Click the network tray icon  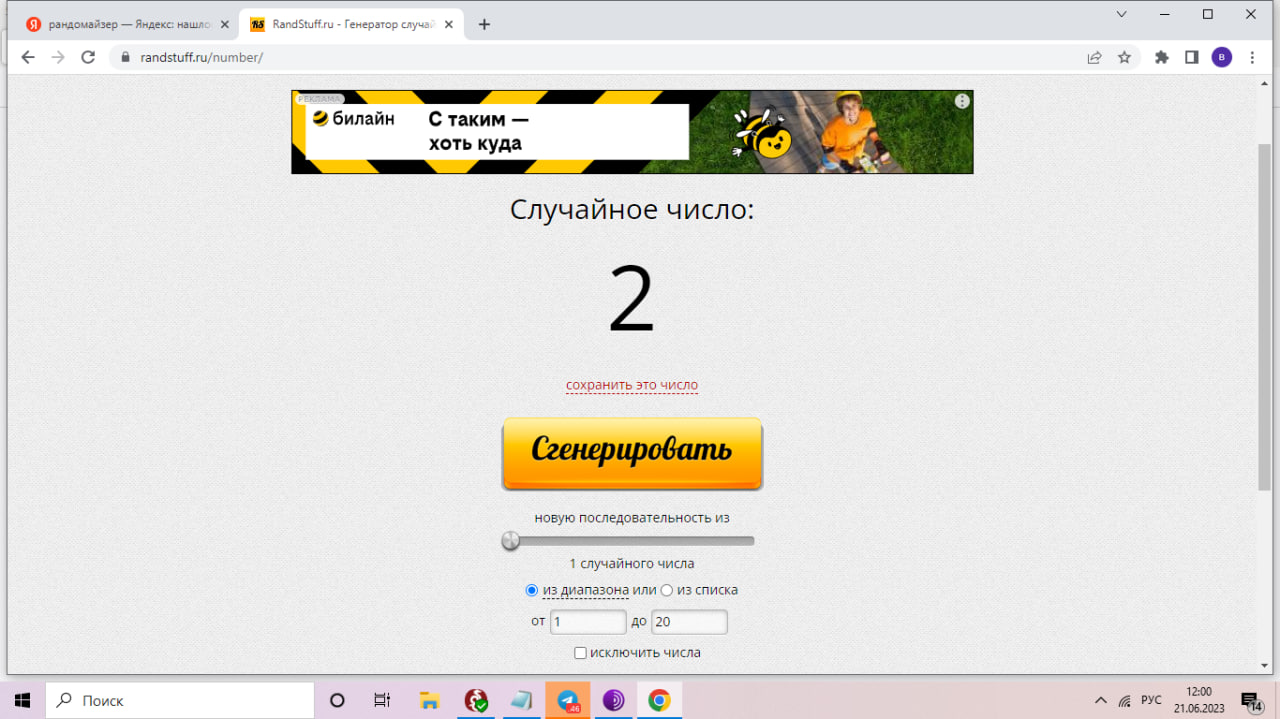coord(1125,700)
